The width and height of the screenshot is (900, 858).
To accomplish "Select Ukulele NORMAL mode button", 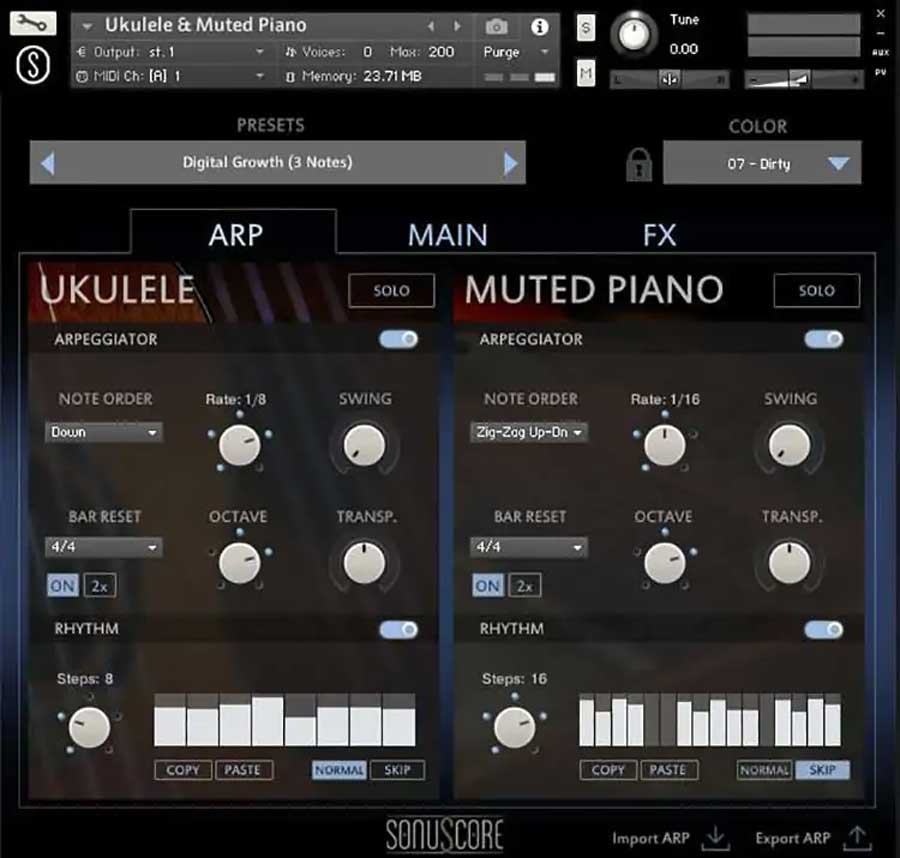I will pos(339,770).
